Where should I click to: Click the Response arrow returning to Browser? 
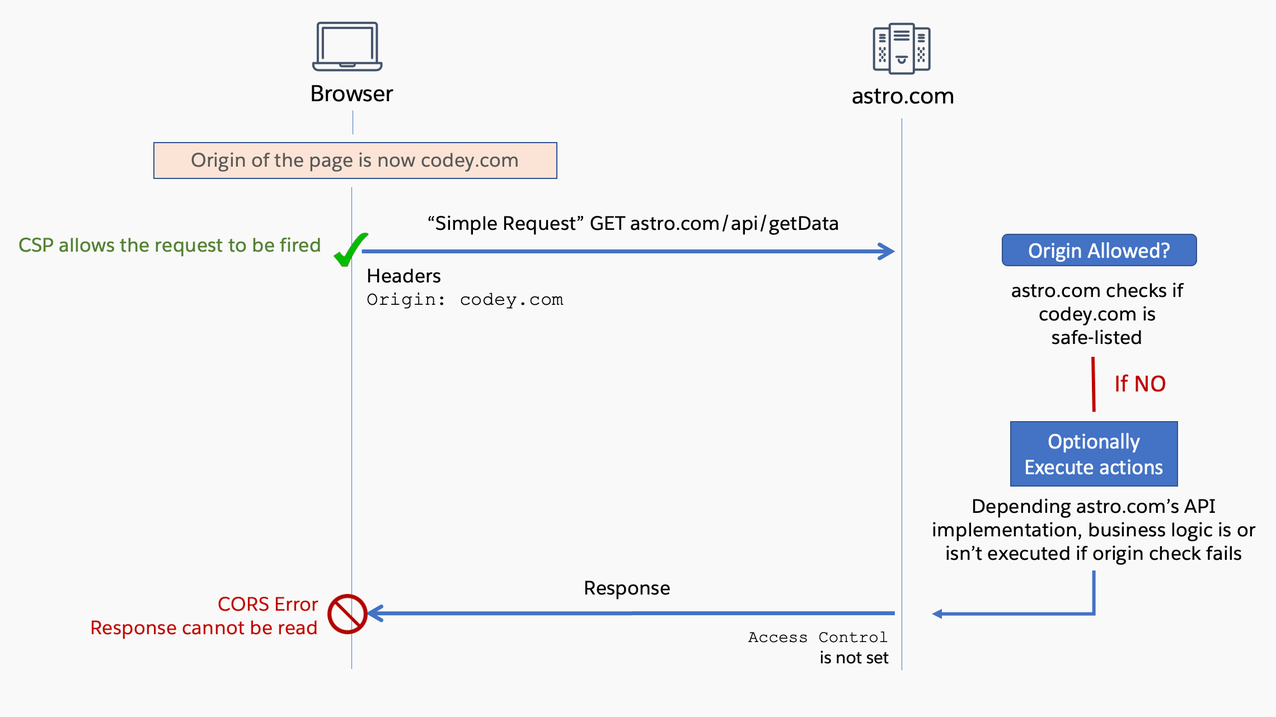click(630, 612)
